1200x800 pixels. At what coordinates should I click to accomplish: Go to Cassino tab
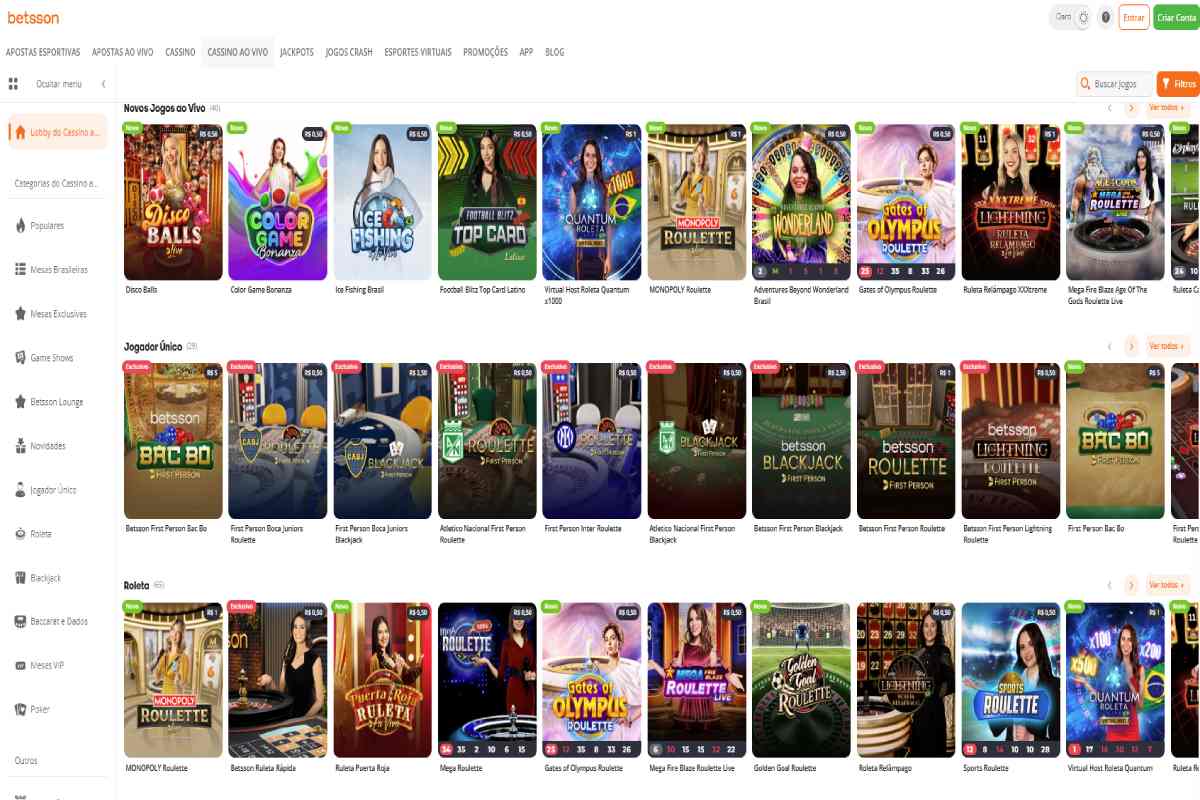pos(180,52)
